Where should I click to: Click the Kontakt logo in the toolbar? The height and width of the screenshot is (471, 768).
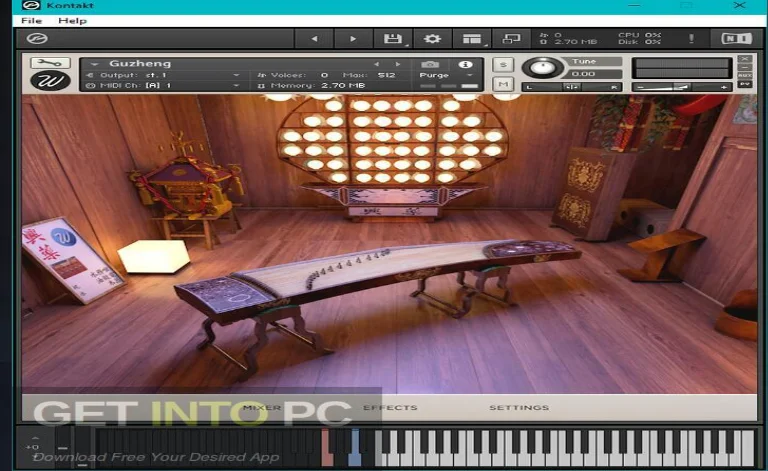[37, 38]
